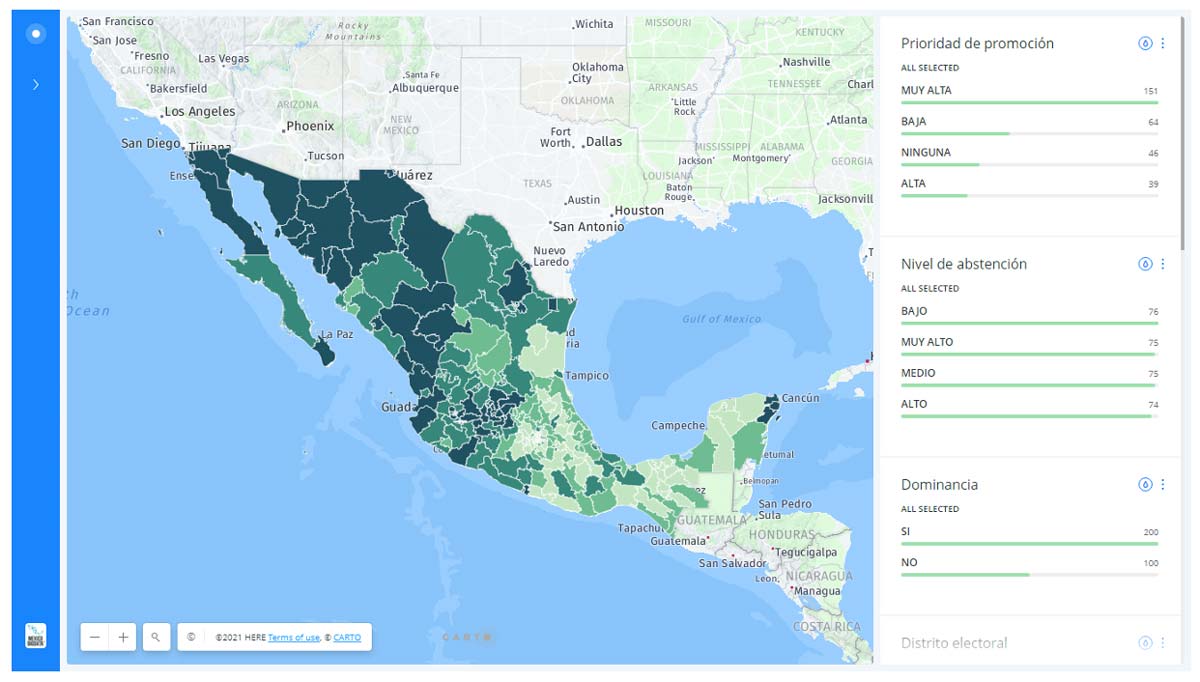Image resolution: width=1200 pixels, height=682 pixels.
Task: Select the NINGUNA category row
Action: 1028,154
